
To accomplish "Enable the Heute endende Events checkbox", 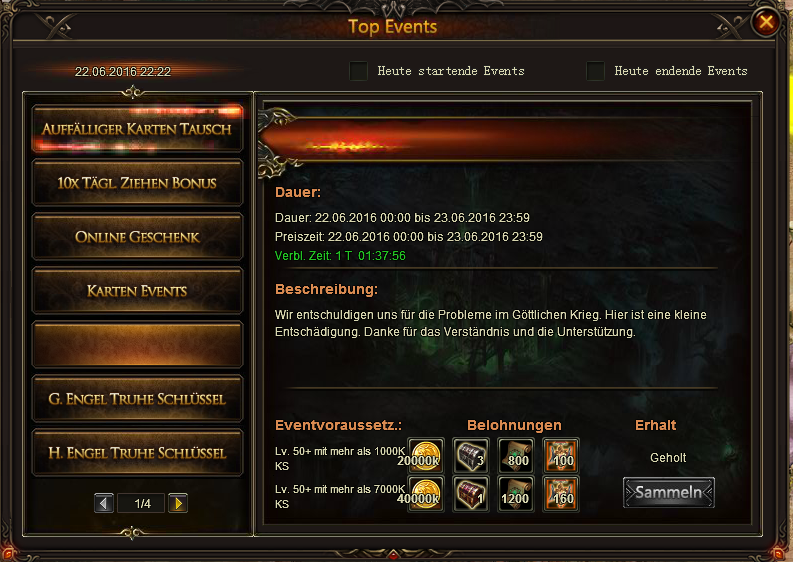I will tap(595, 71).
